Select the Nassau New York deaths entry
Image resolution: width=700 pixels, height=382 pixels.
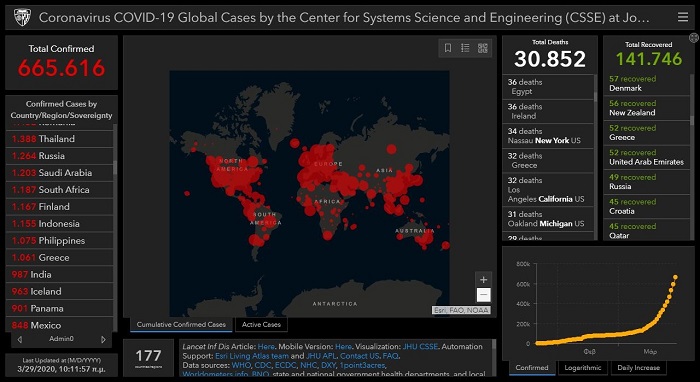(548, 136)
